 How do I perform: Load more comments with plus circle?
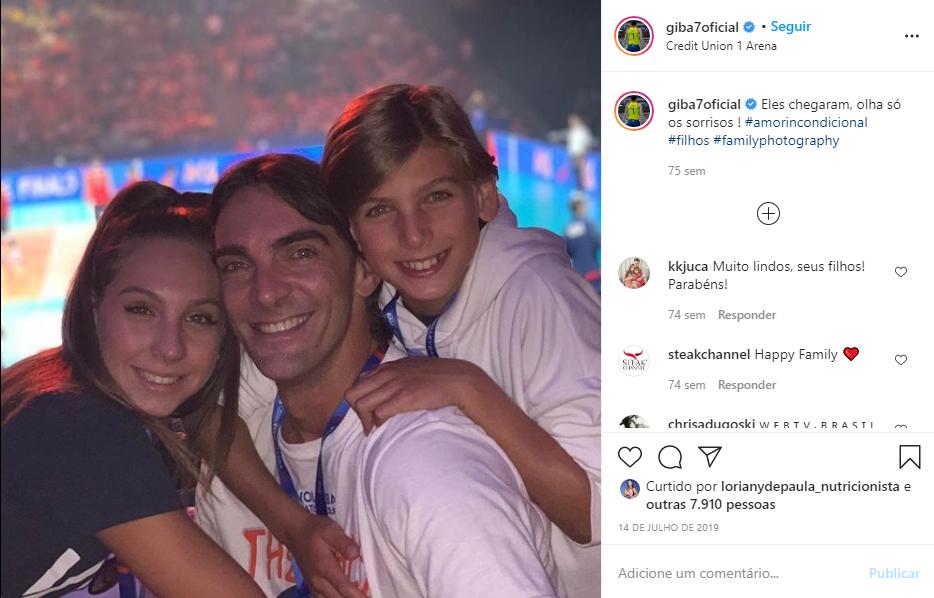pyautogui.click(x=768, y=213)
